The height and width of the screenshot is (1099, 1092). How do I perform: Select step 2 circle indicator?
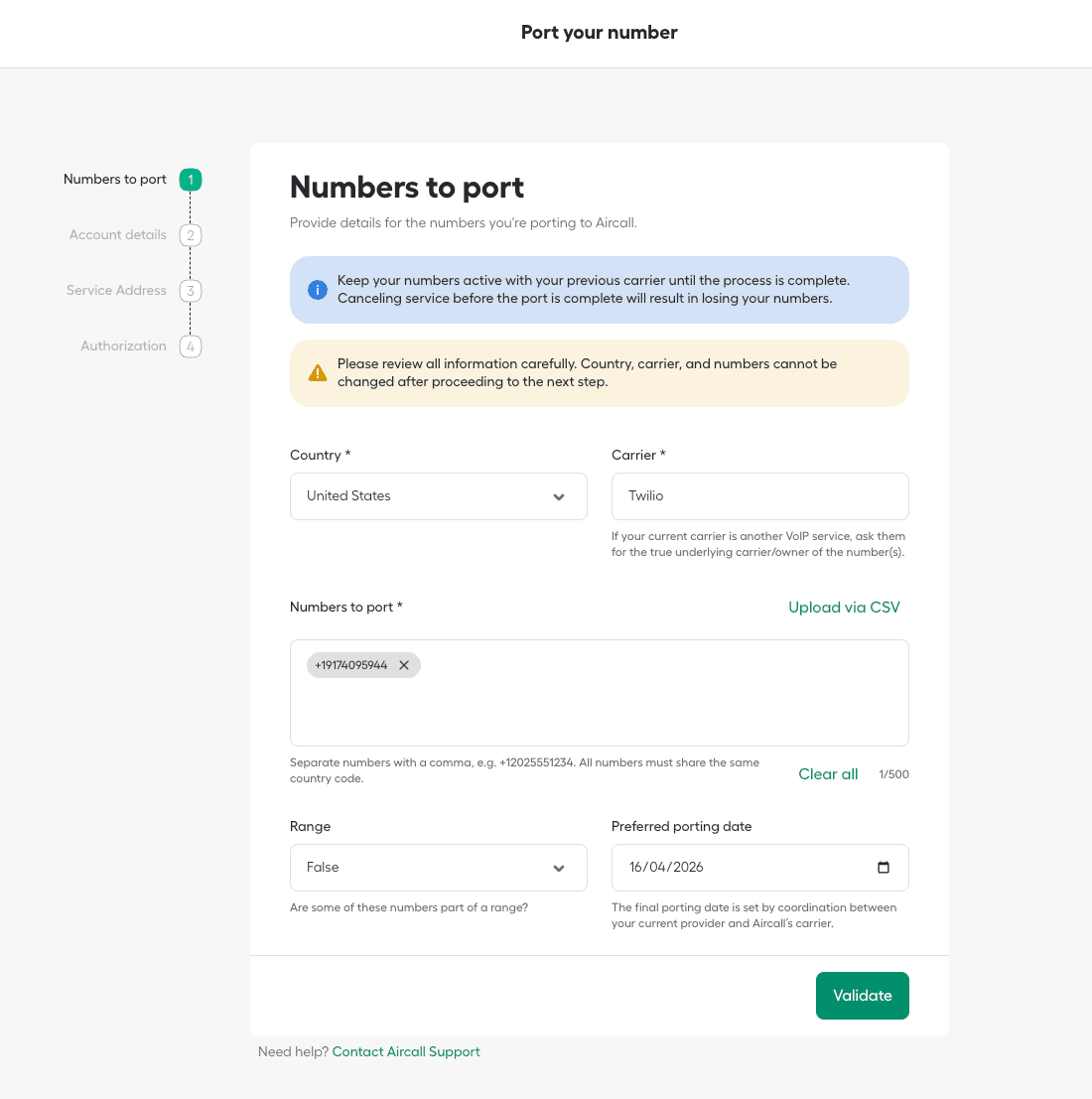coord(191,235)
